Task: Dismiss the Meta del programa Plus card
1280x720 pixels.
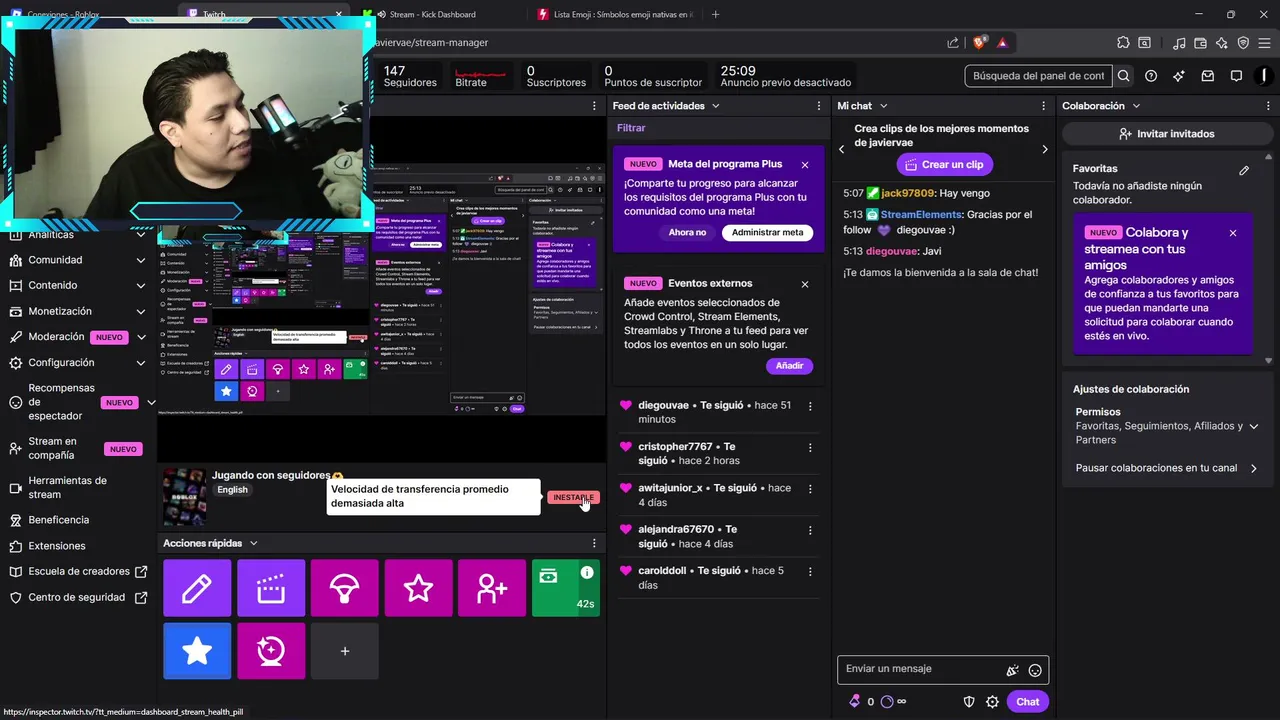Action: [x=805, y=164]
